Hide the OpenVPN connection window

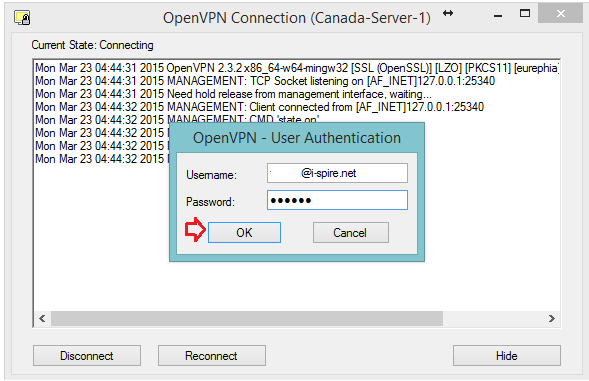pyautogui.click(x=506, y=355)
